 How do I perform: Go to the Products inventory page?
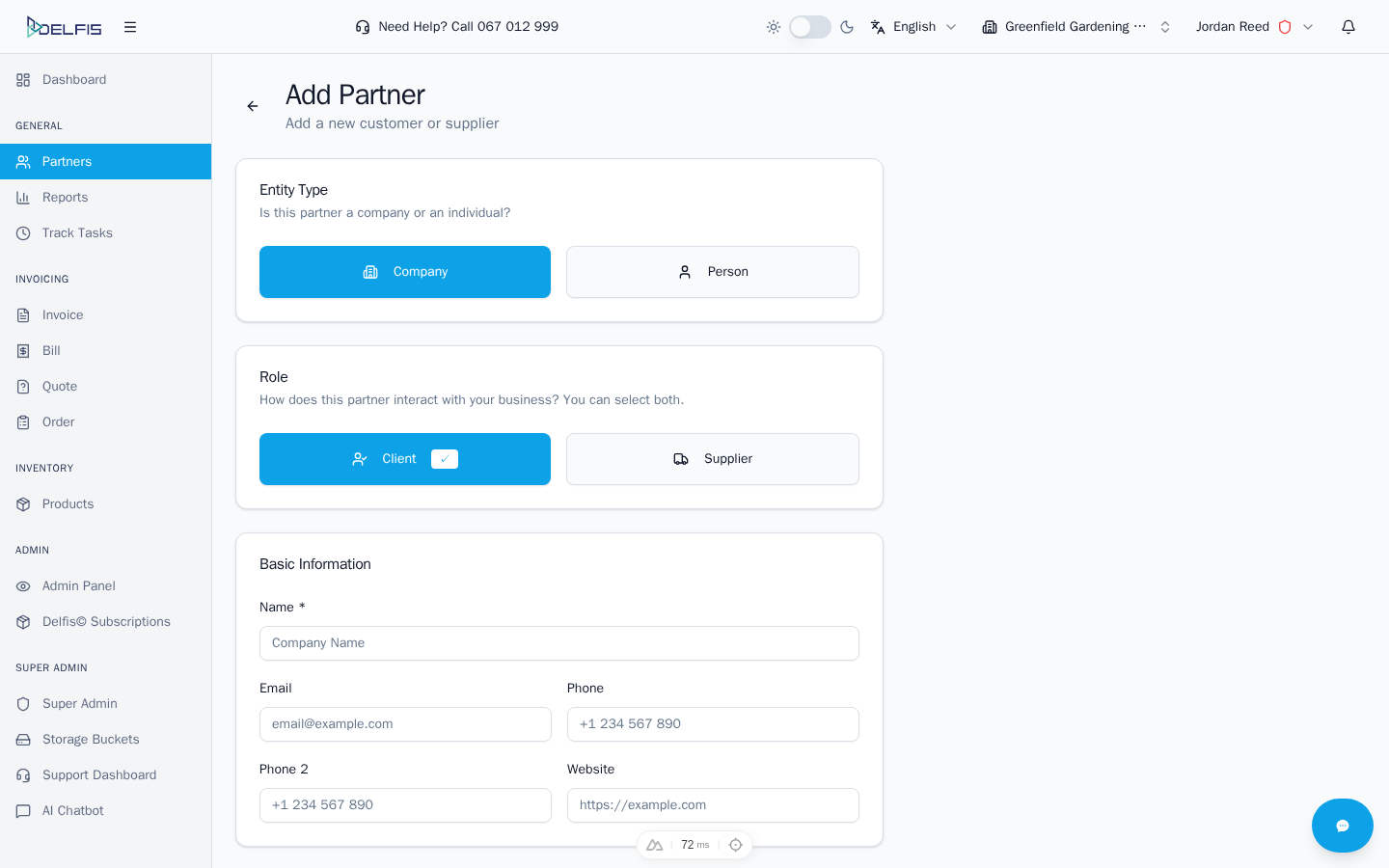click(x=68, y=503)
